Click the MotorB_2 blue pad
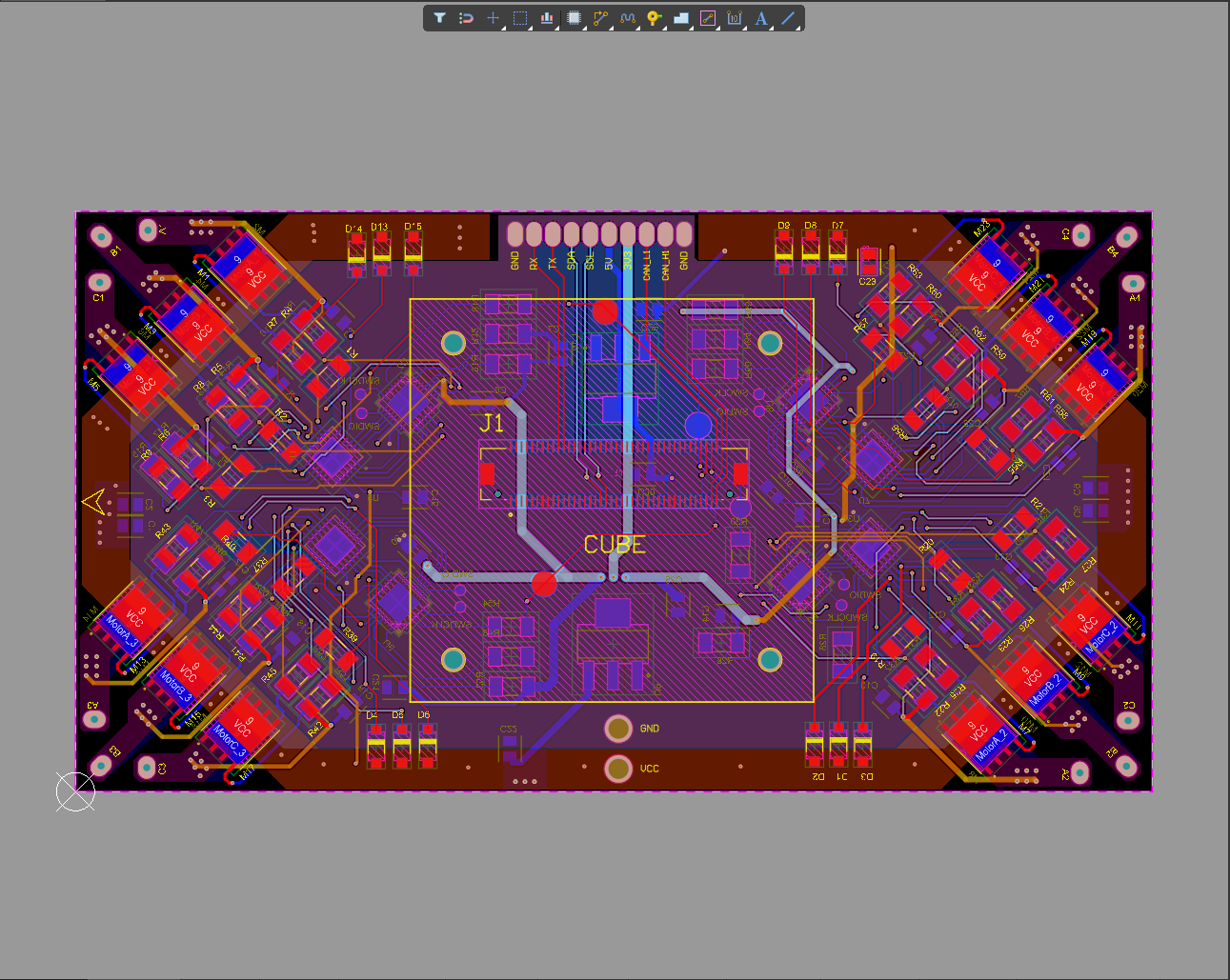This screenshot has width=1230, height=980. 1047,690
